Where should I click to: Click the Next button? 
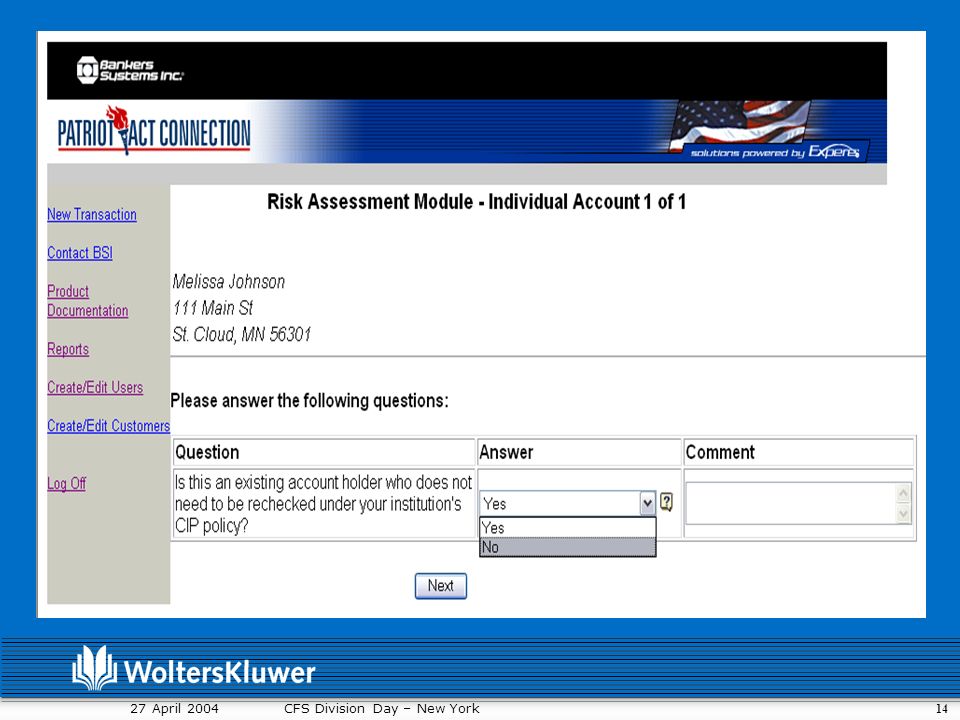pyautogui.click(x=441, y=586)
